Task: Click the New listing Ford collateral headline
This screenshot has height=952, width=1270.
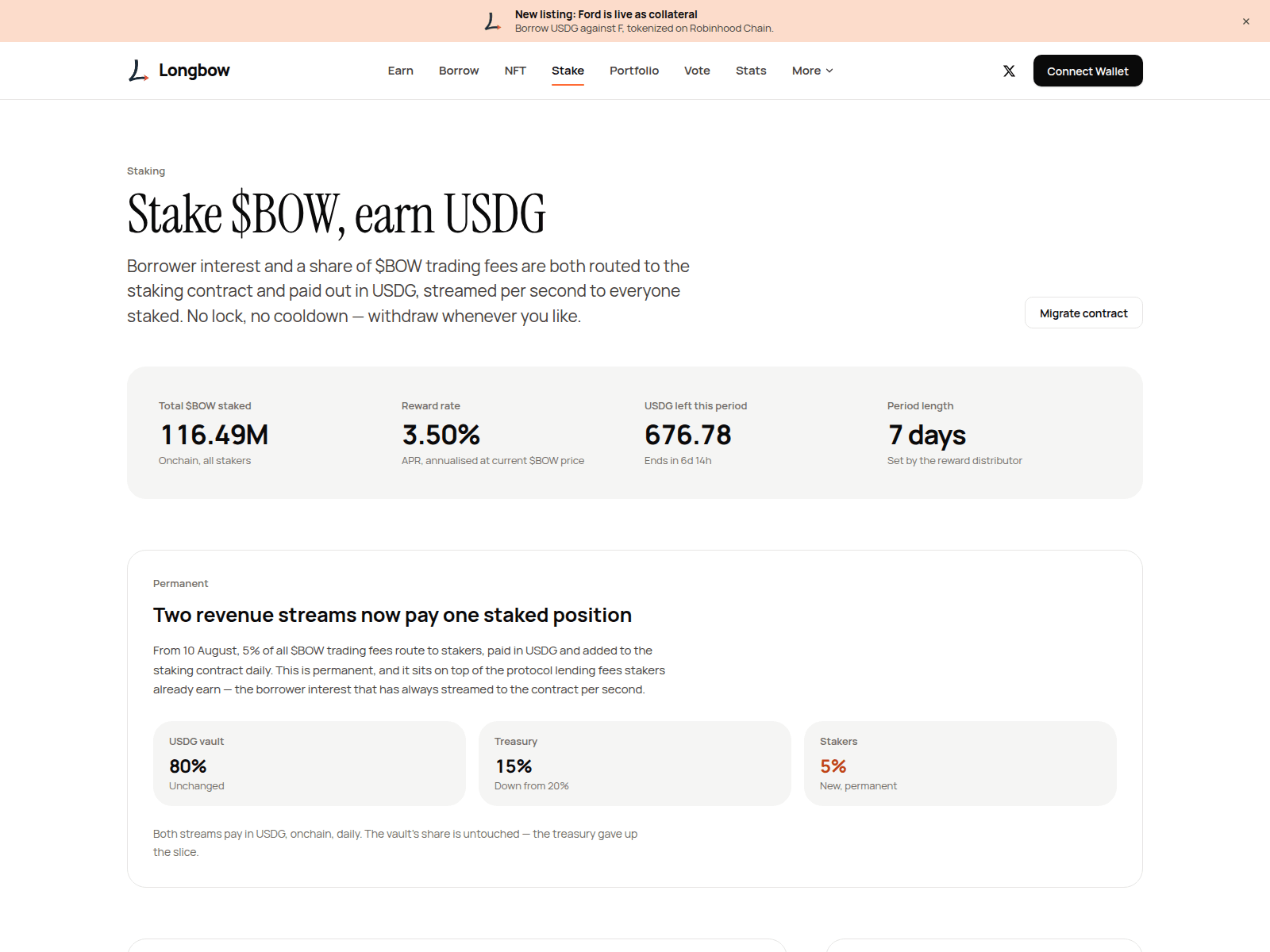Action: [x=606, y=14]
